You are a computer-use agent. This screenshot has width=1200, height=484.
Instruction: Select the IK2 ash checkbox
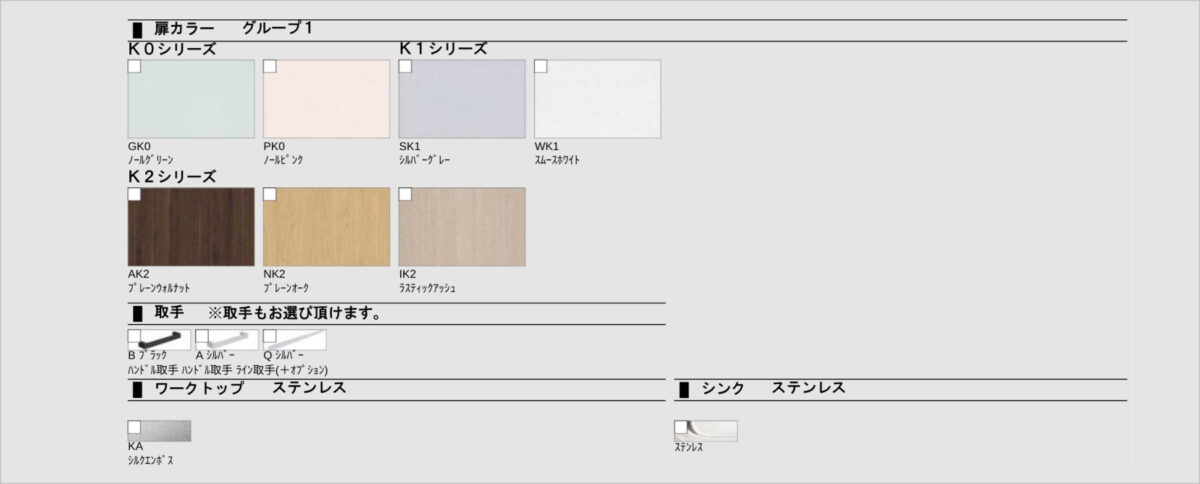[x=405, y=194]
